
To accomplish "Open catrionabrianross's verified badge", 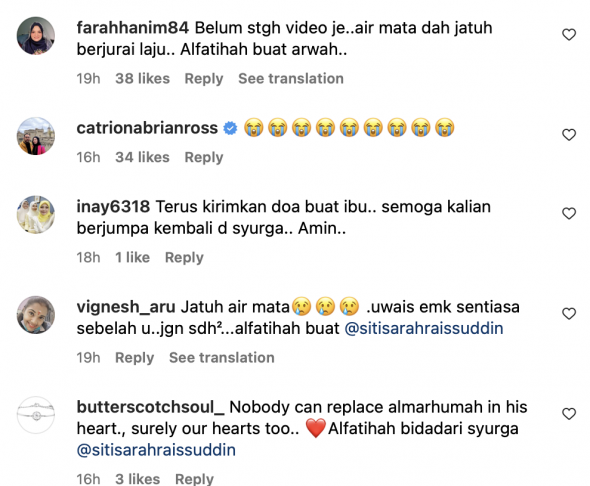I will click(x=230, y=128).
